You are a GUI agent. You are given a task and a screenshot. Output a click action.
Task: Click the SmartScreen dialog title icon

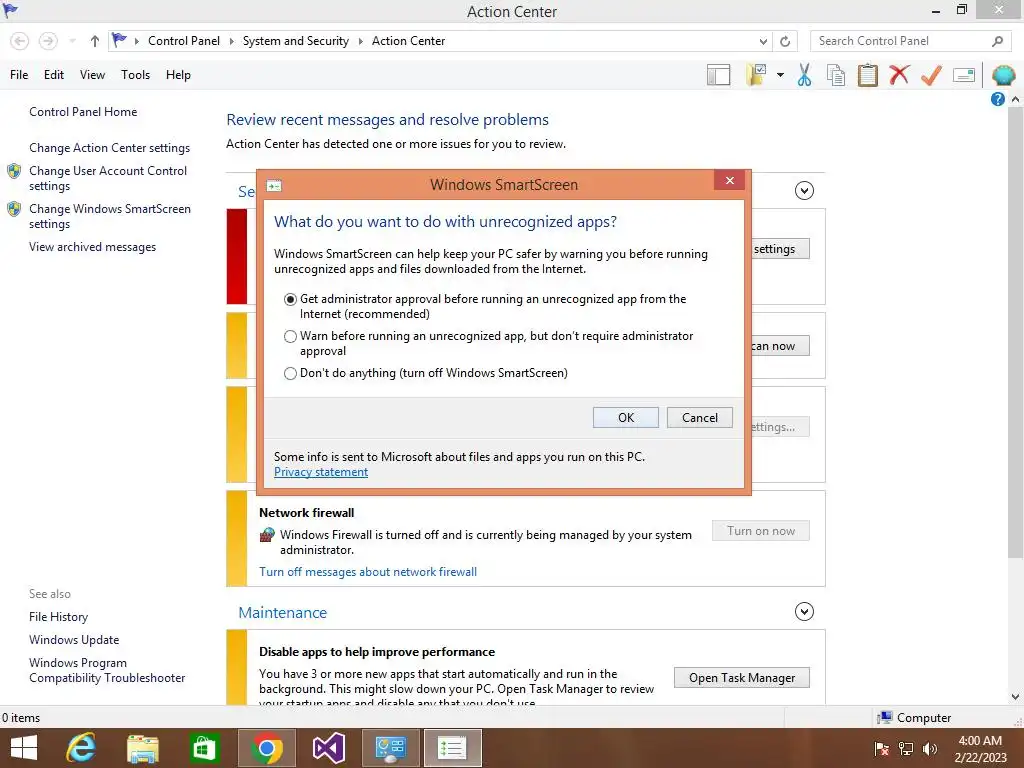coord(274,186)
